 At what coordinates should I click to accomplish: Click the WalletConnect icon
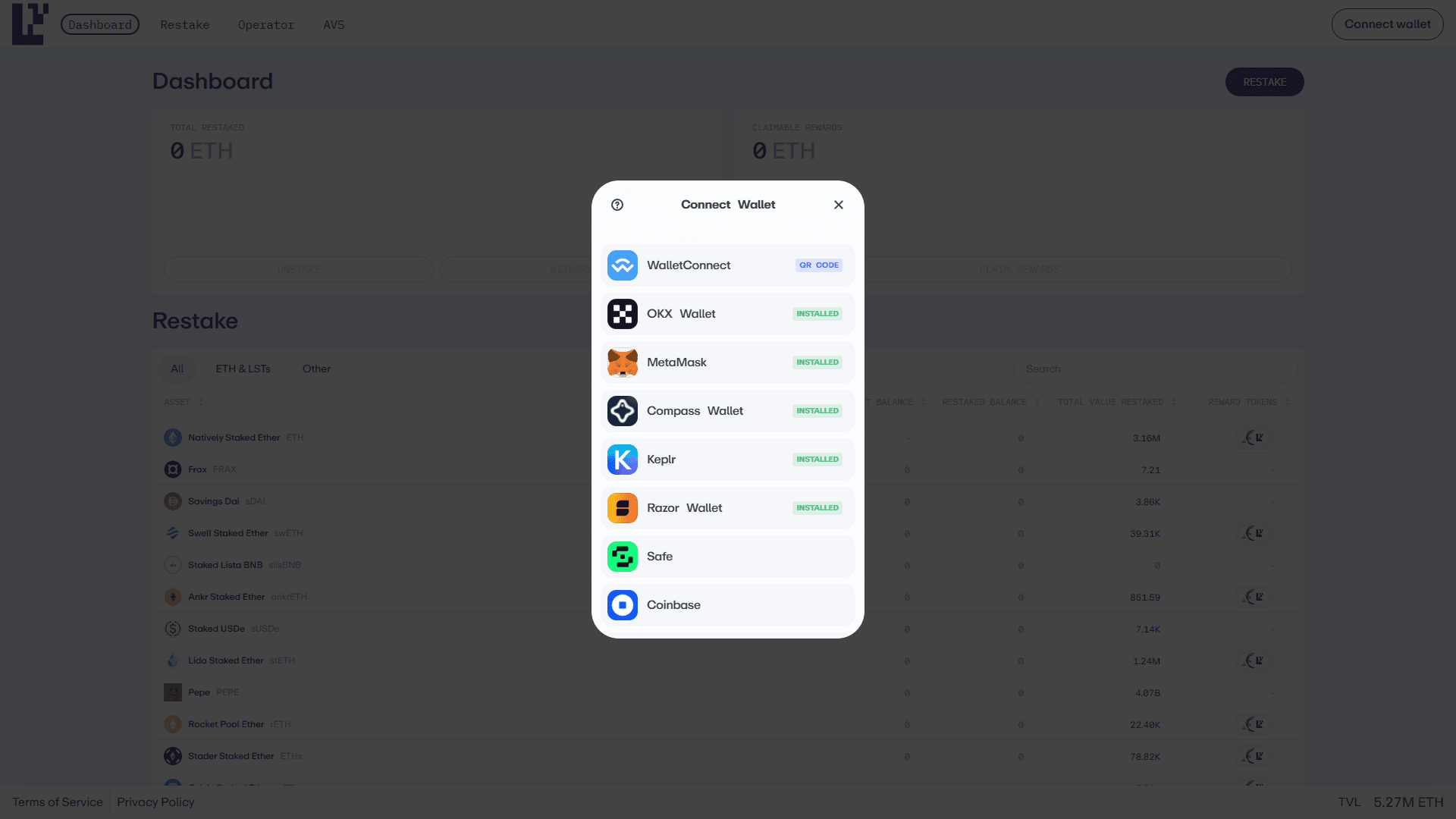622,265
